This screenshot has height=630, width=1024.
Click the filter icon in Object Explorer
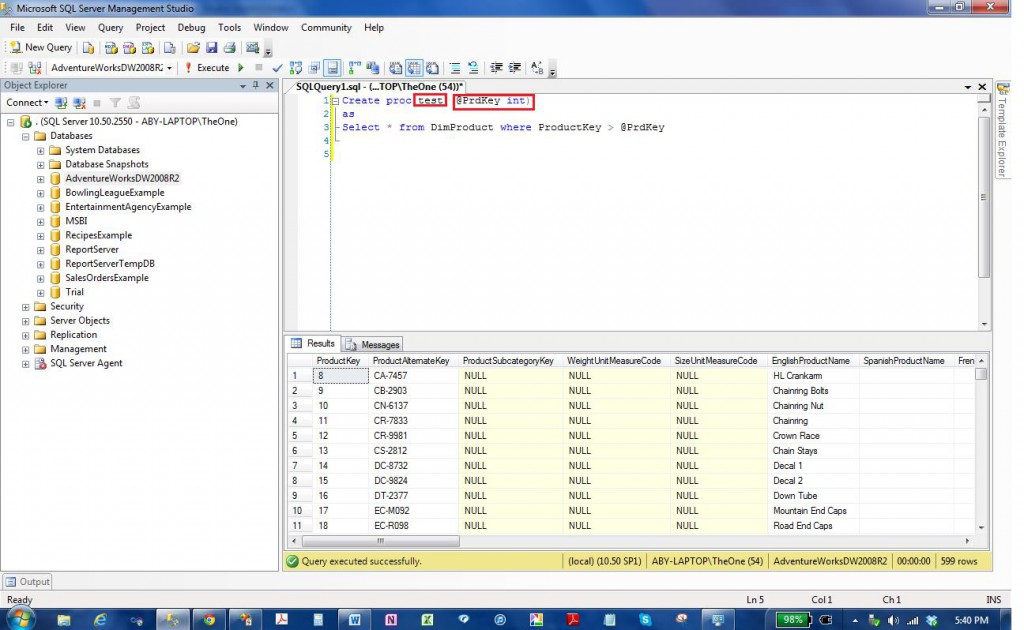(x=115, y=102)
